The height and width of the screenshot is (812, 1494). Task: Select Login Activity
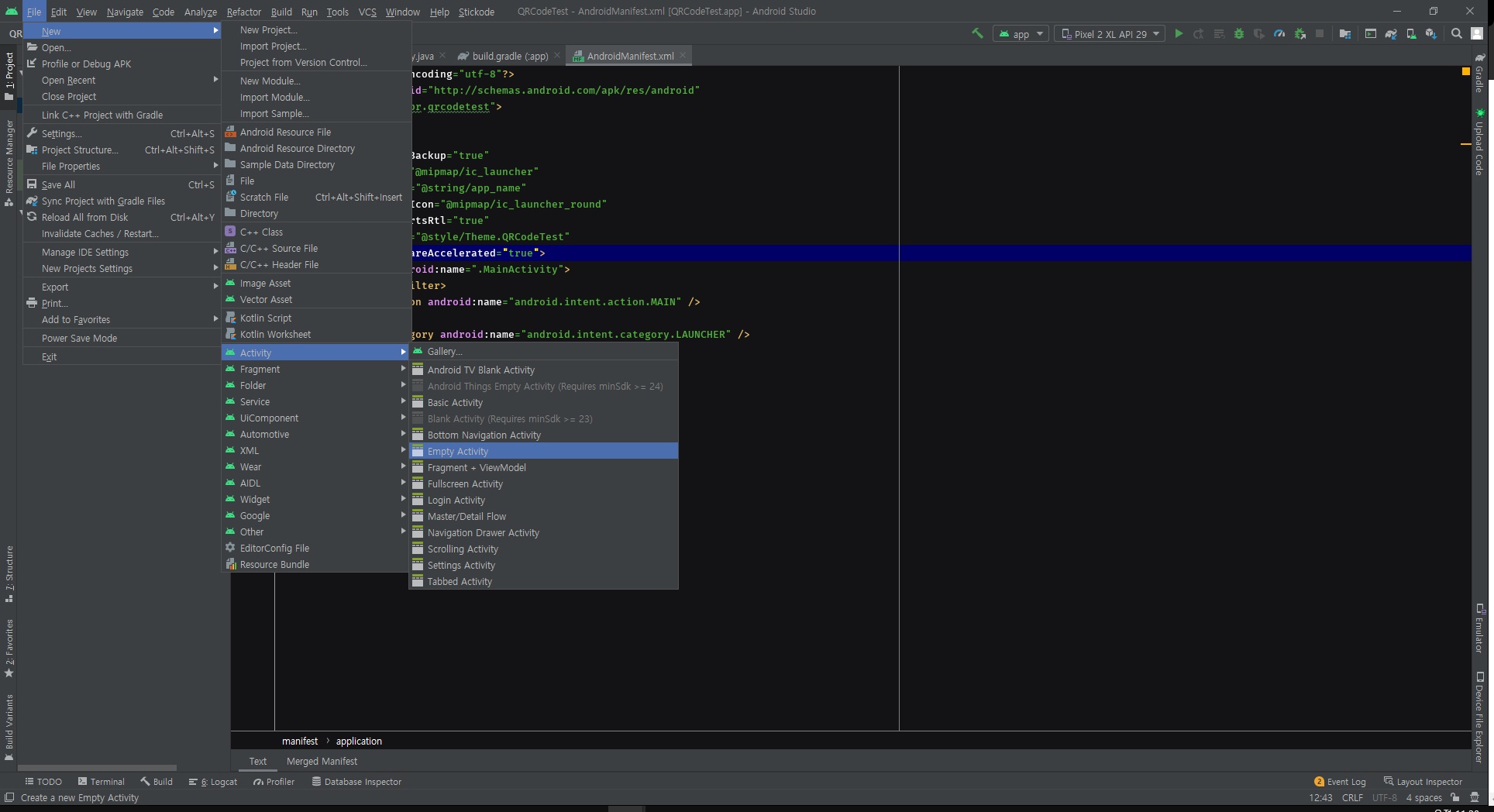click(543, 500)
